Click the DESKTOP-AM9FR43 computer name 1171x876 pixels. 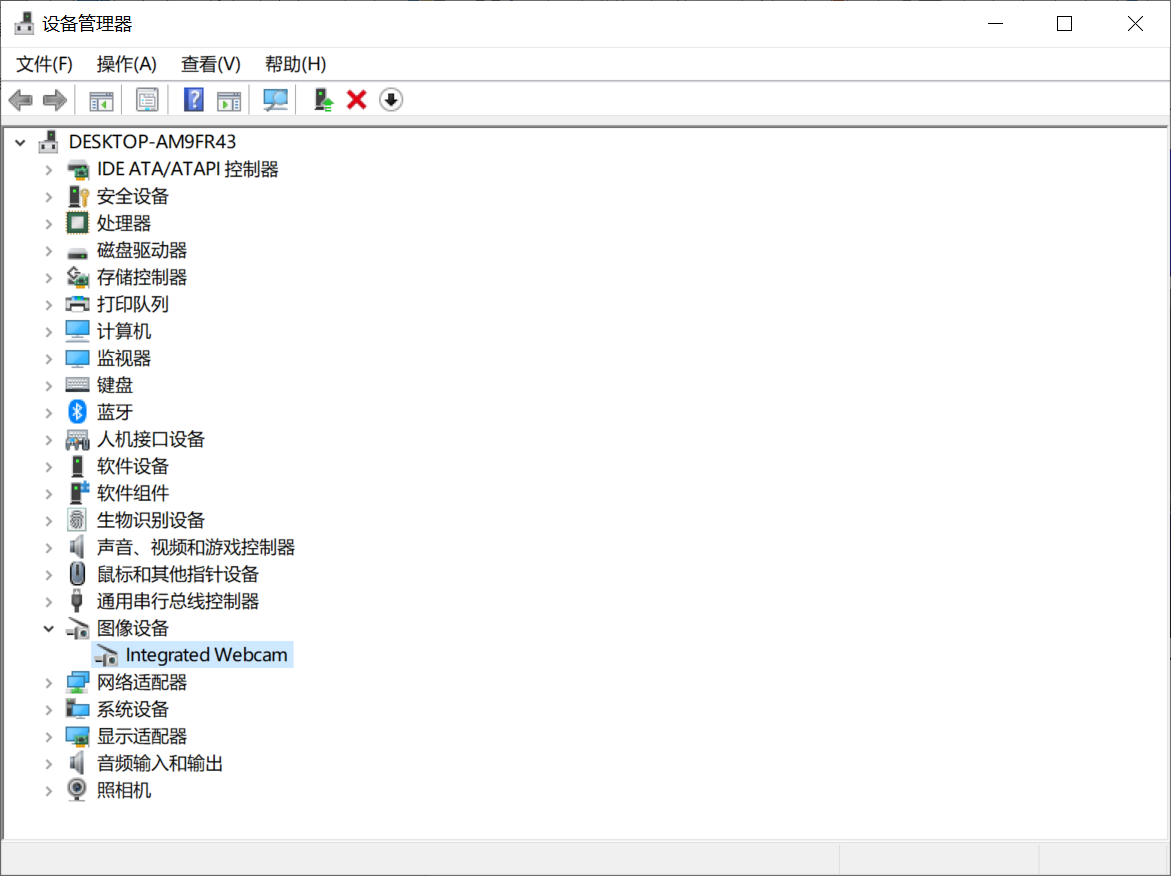pyautogui.click(x=152, y=141)
